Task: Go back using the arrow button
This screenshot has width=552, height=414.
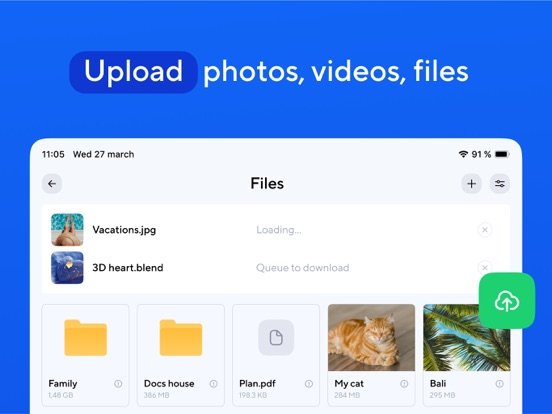Action: point(52,184)
